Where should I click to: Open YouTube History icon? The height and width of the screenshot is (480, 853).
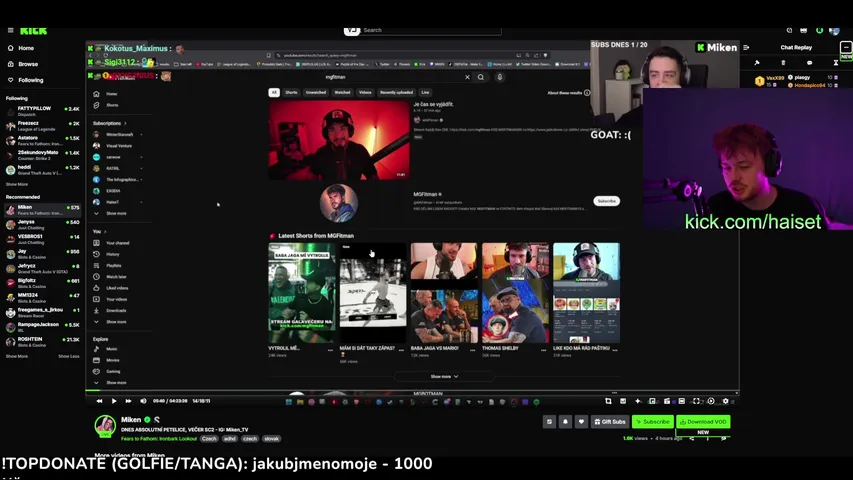[x=96, y=254]
